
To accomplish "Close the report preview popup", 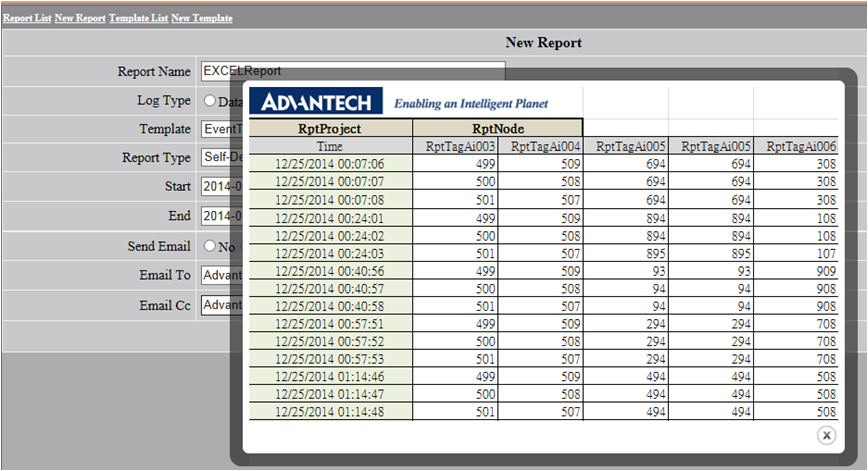I will pyautogui.click(x=826, y=436).
